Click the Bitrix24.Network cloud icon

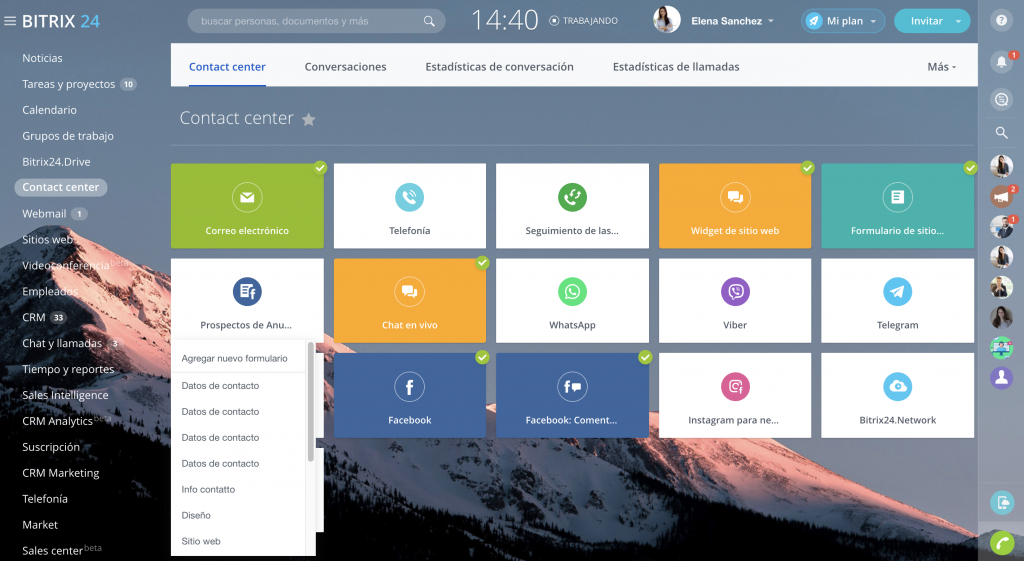(x=897, y=386)
